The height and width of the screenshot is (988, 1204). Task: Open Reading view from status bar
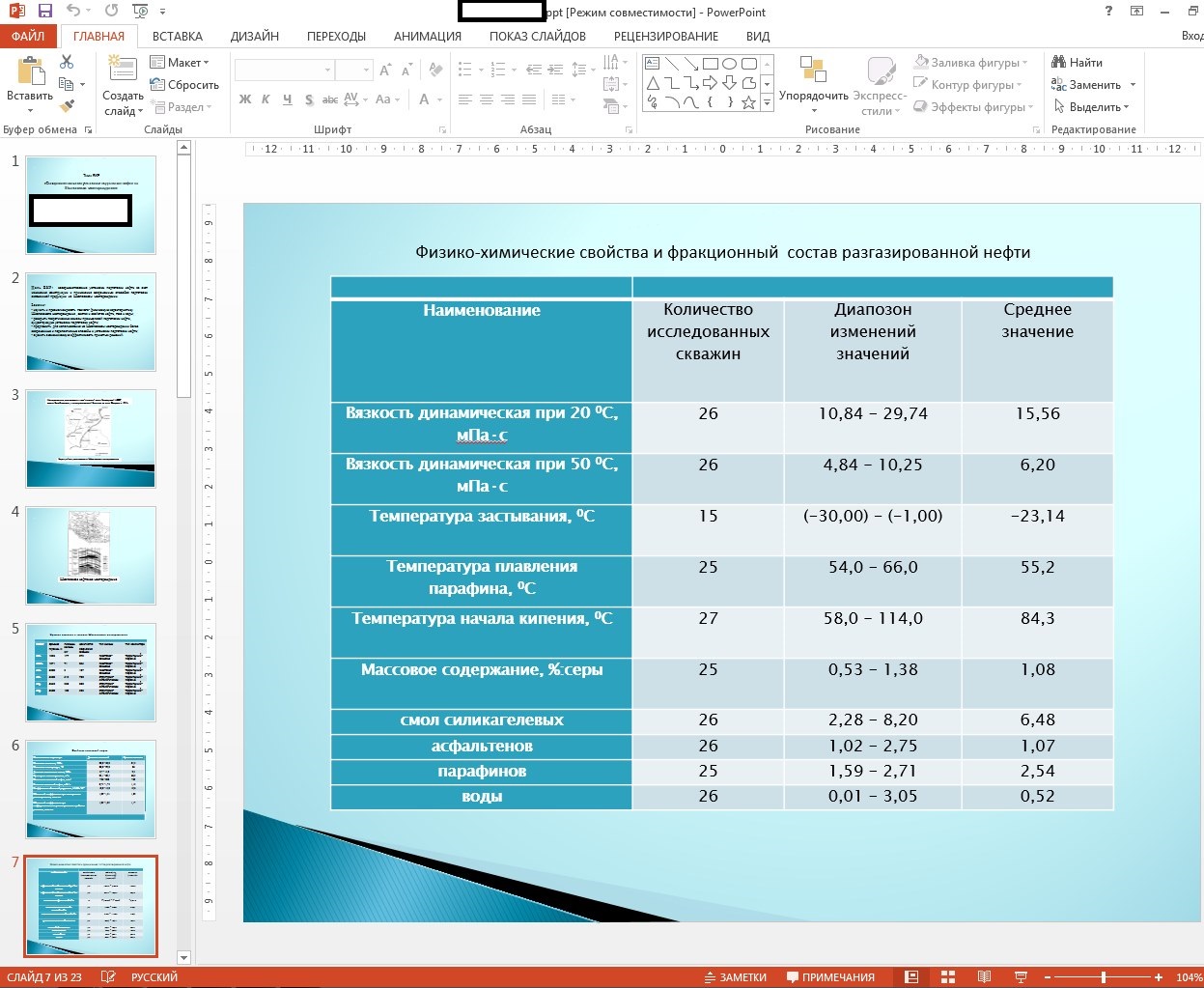pyautogui.click(x=984, y=977)
